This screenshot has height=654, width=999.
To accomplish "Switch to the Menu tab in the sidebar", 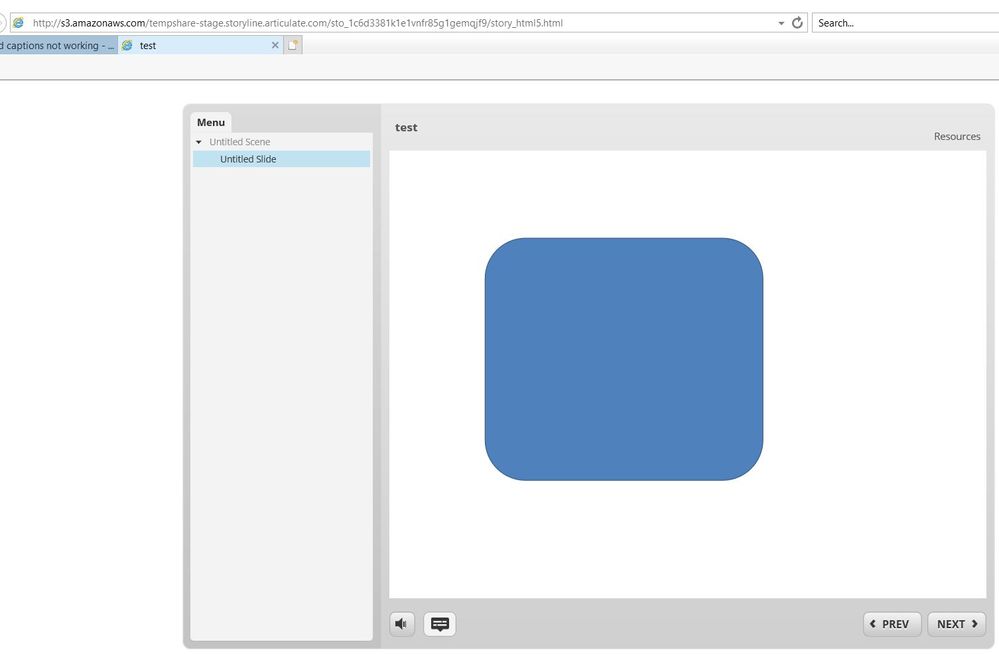I will (x=211, y=122).
